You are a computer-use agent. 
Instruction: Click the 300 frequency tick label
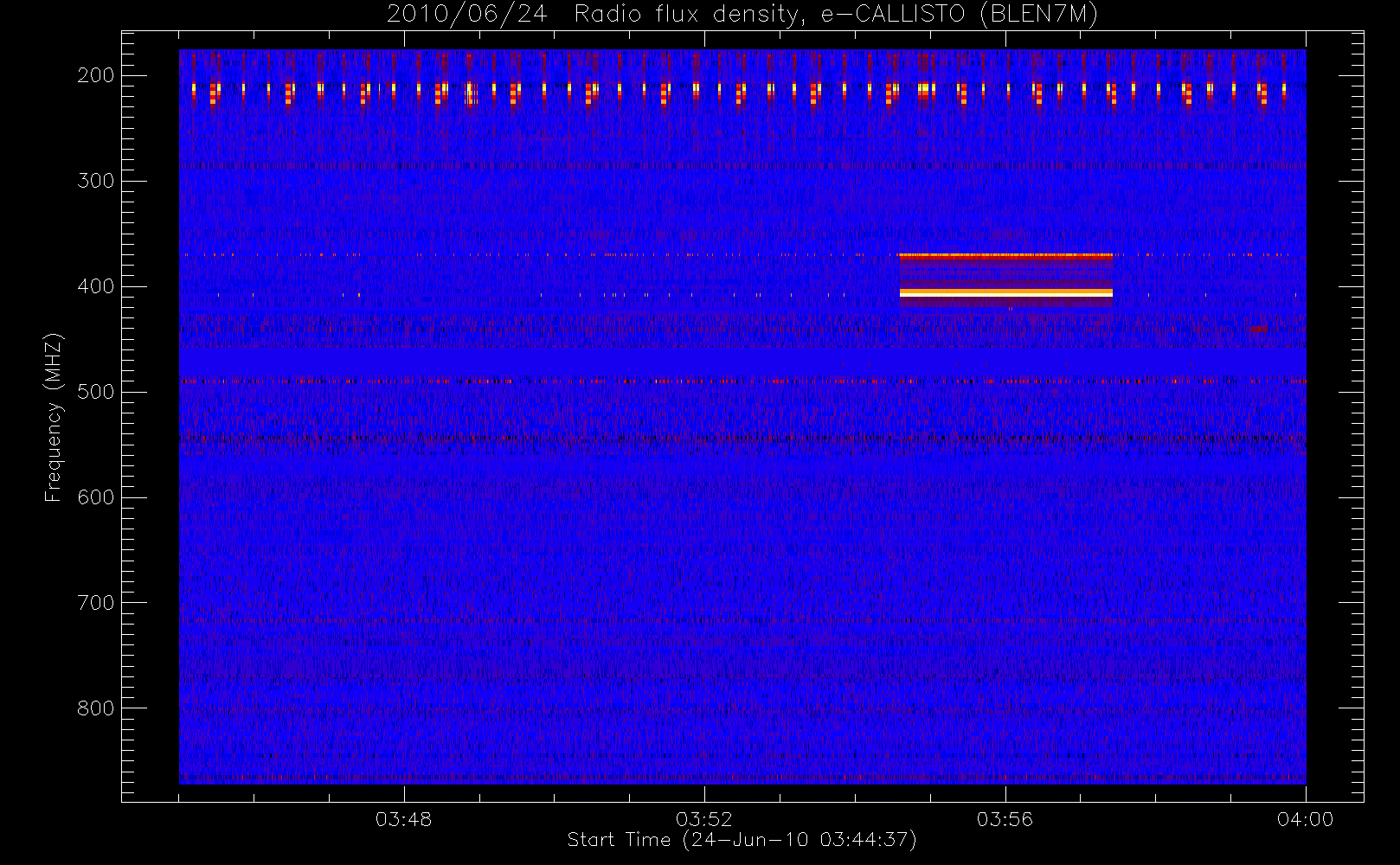coord(95,181)
